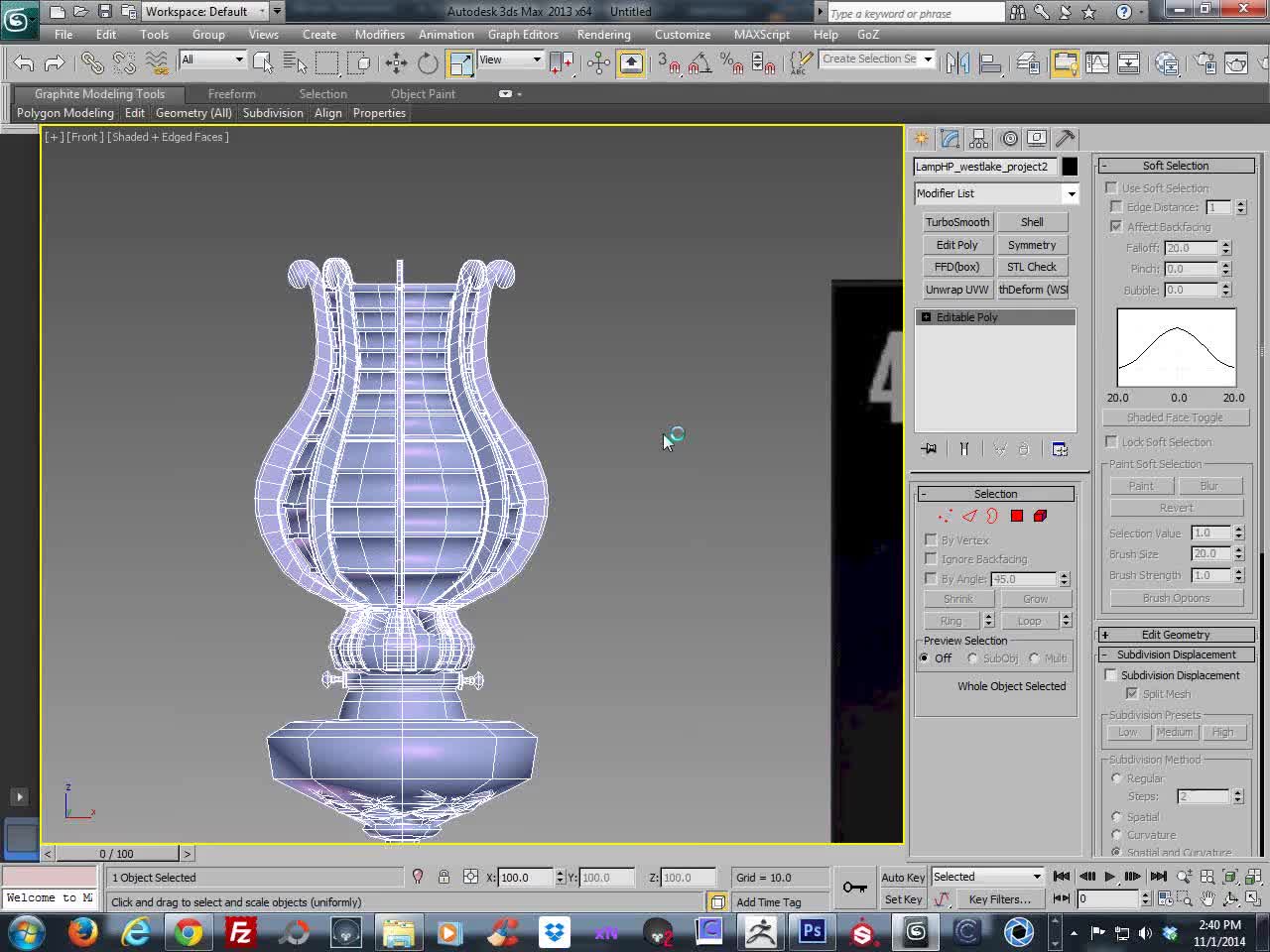
Task: Activate the Select and Rotate tool
Action: click(x=428, y=62)
